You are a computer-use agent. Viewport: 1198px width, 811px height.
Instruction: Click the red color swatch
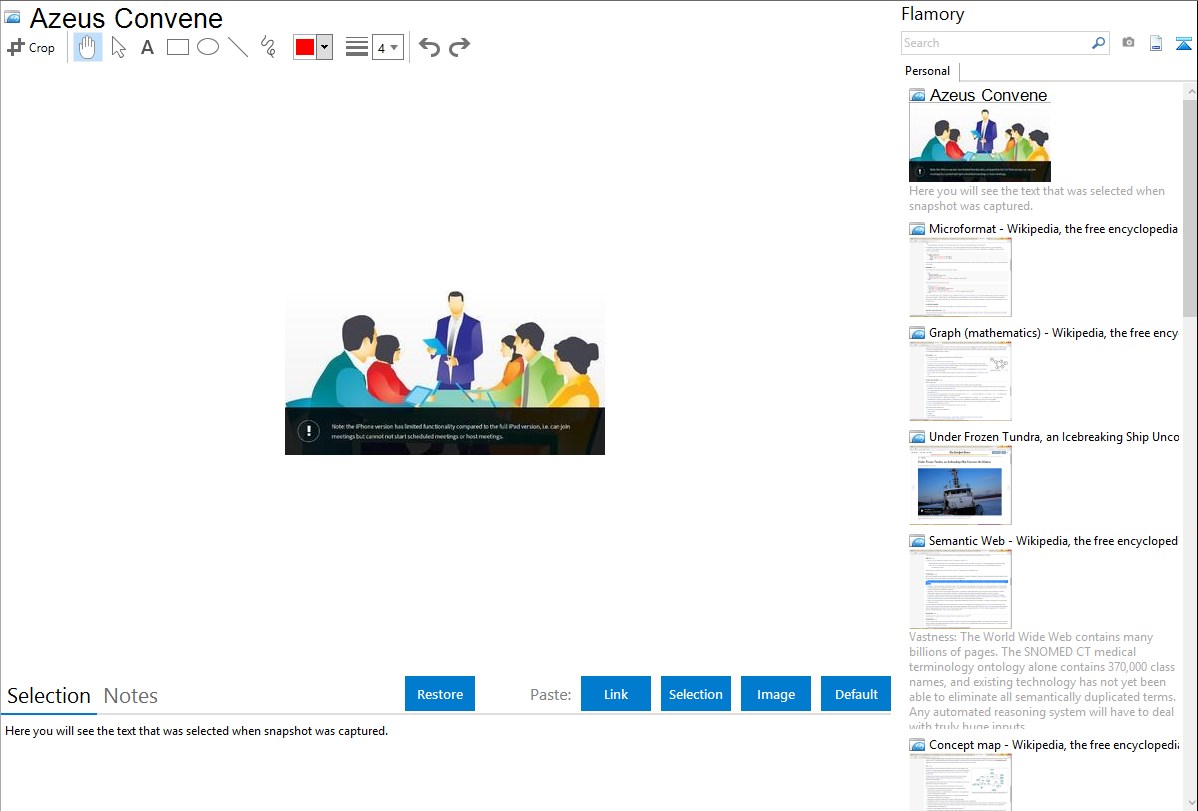(305, 47)
